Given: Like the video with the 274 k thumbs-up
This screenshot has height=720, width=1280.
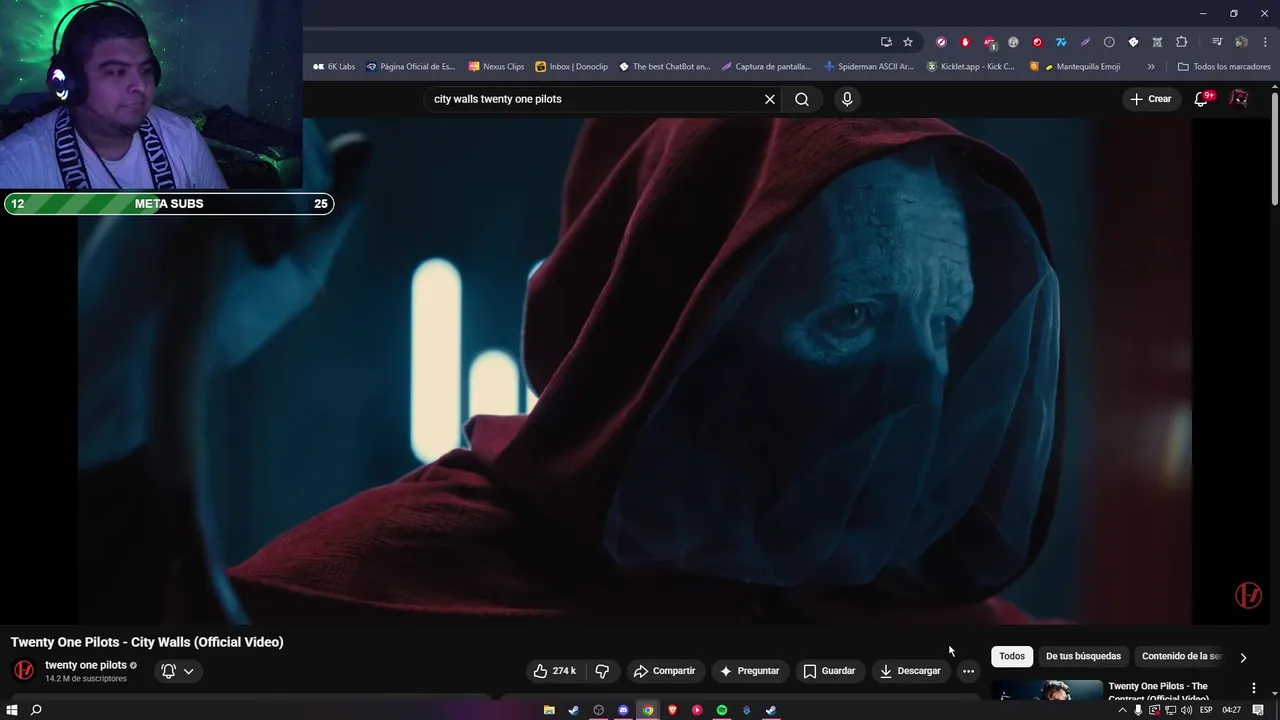Looking at the screenshot, I should 555,671.
